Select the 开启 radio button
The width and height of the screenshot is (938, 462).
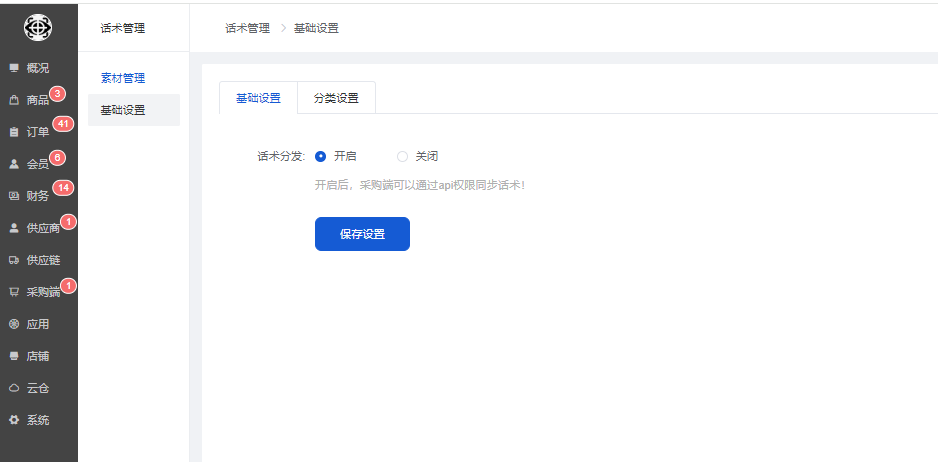coord(321,156)
